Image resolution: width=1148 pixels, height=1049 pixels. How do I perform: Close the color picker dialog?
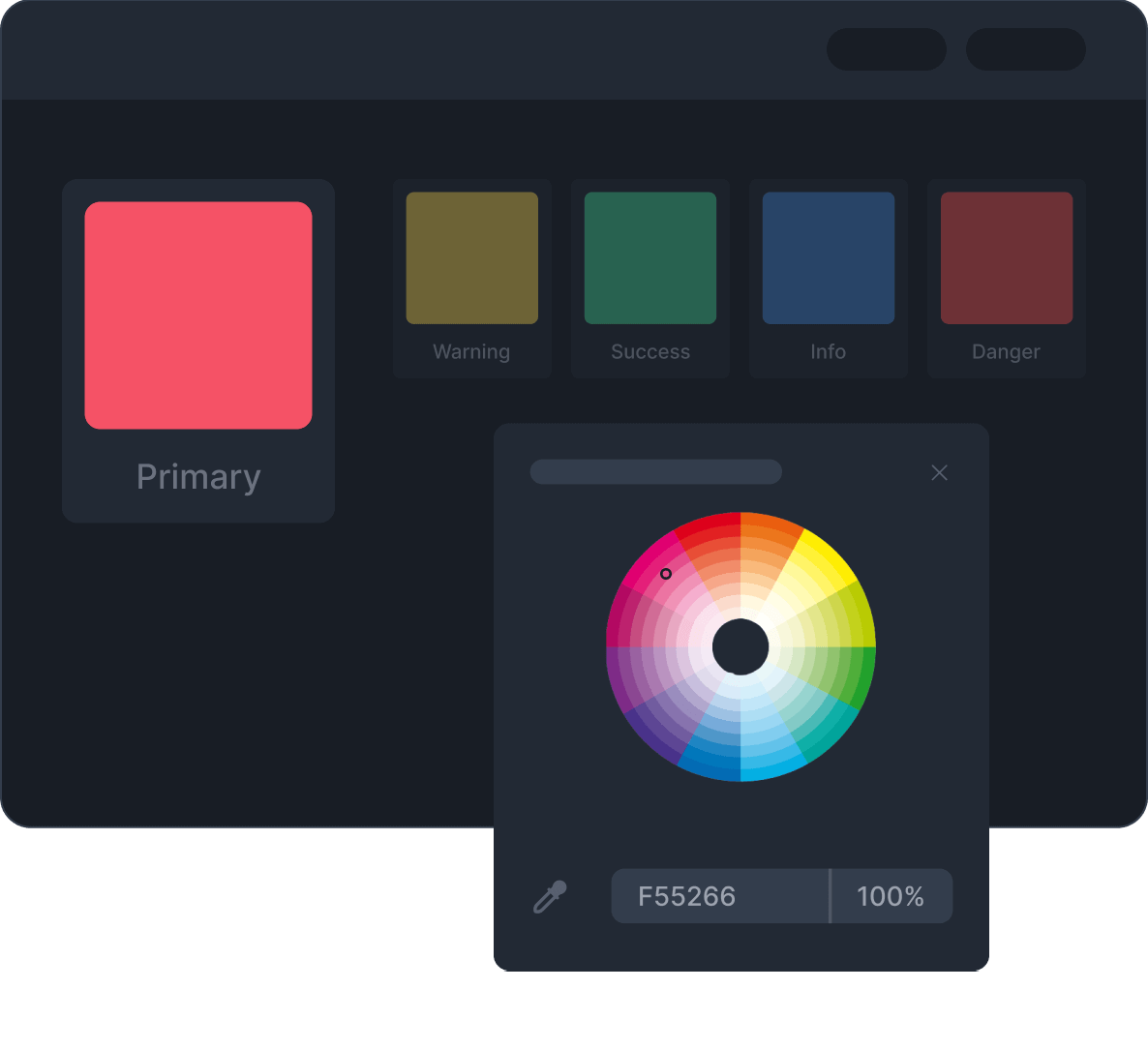pos(939,472)
